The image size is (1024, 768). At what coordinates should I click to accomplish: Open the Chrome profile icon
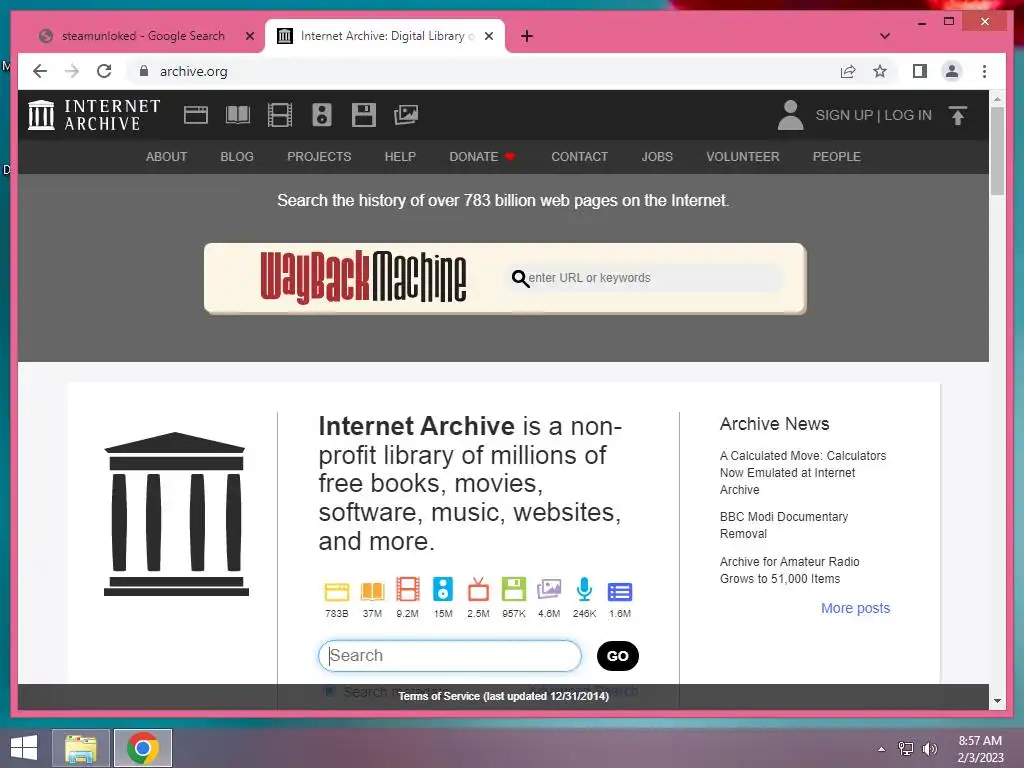(952, 71)
